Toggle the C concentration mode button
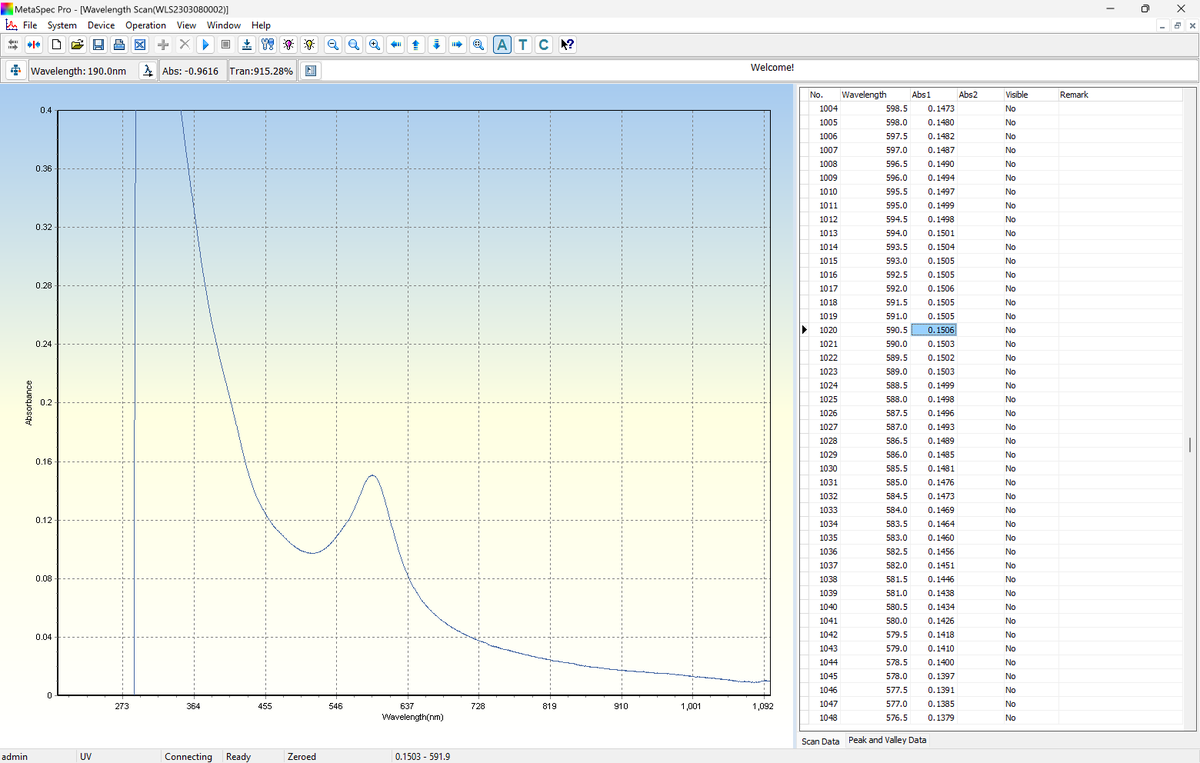This screenshot has width=1200, height=763. click(544, 45)
